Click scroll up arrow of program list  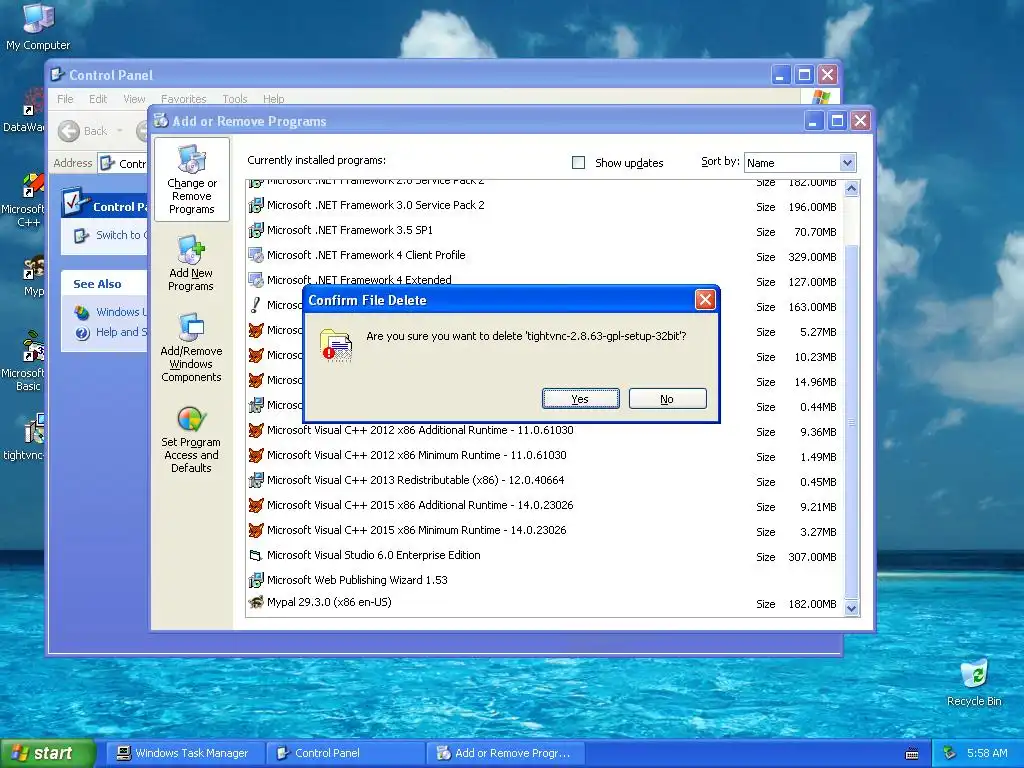[x=851, y=189]
